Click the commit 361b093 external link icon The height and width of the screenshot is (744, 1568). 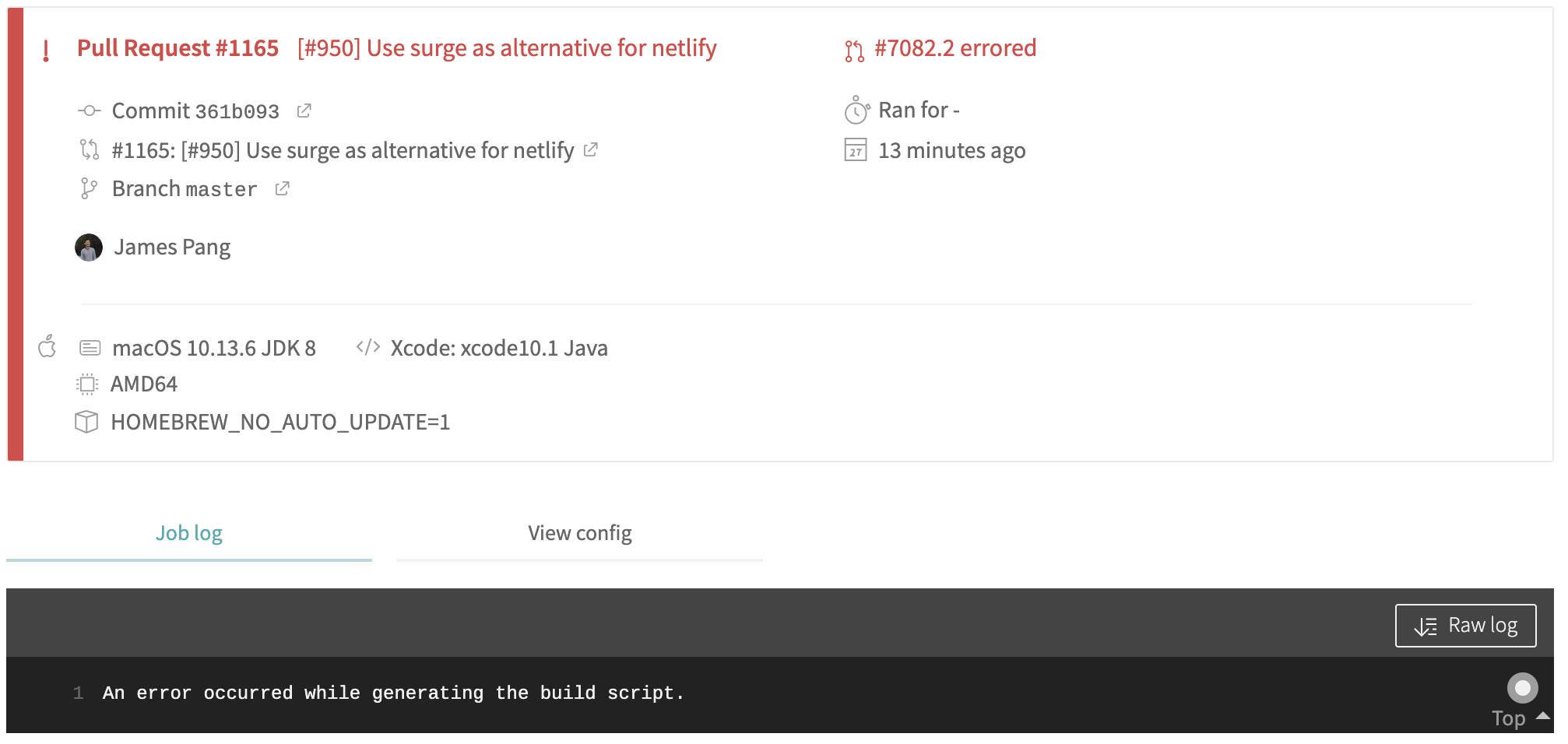304,111
